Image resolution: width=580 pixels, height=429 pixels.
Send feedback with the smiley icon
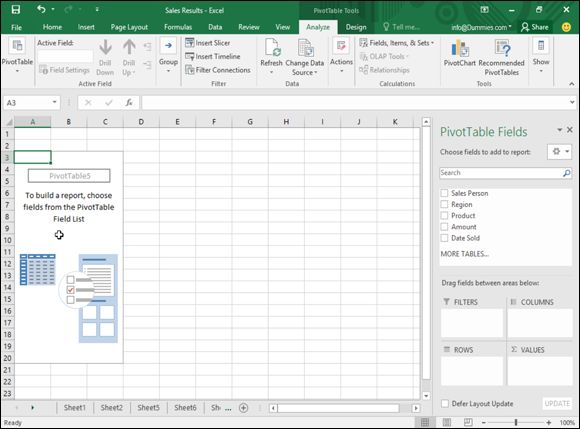(x=566, y=27)
